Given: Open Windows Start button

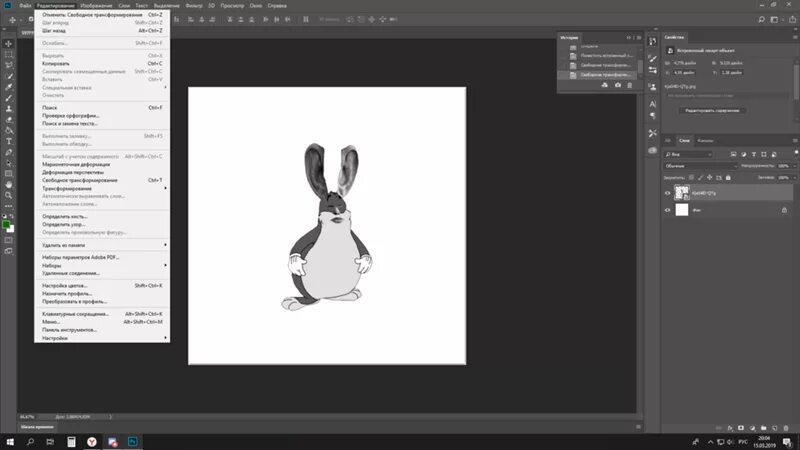Looking at the screenshot, I should coord(10,442).
